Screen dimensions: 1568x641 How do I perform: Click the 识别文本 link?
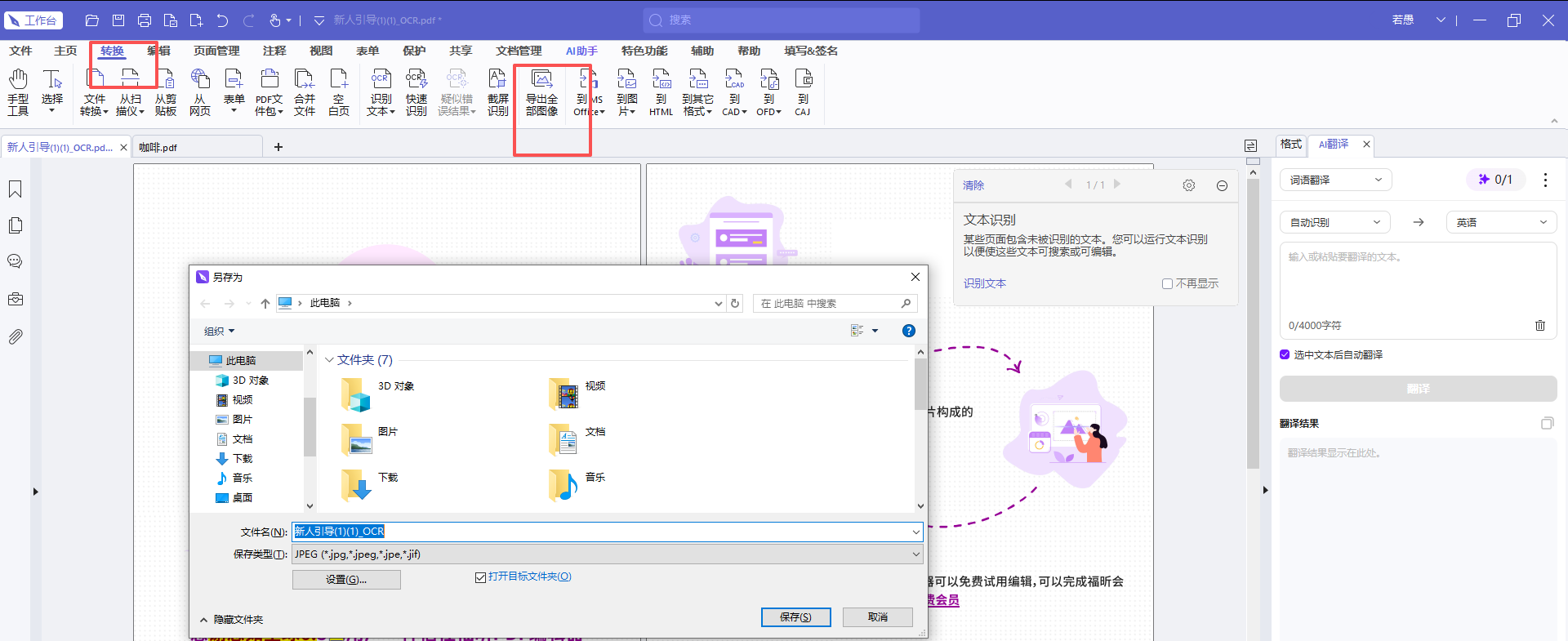pyautogui.click(x=984, y=283)
